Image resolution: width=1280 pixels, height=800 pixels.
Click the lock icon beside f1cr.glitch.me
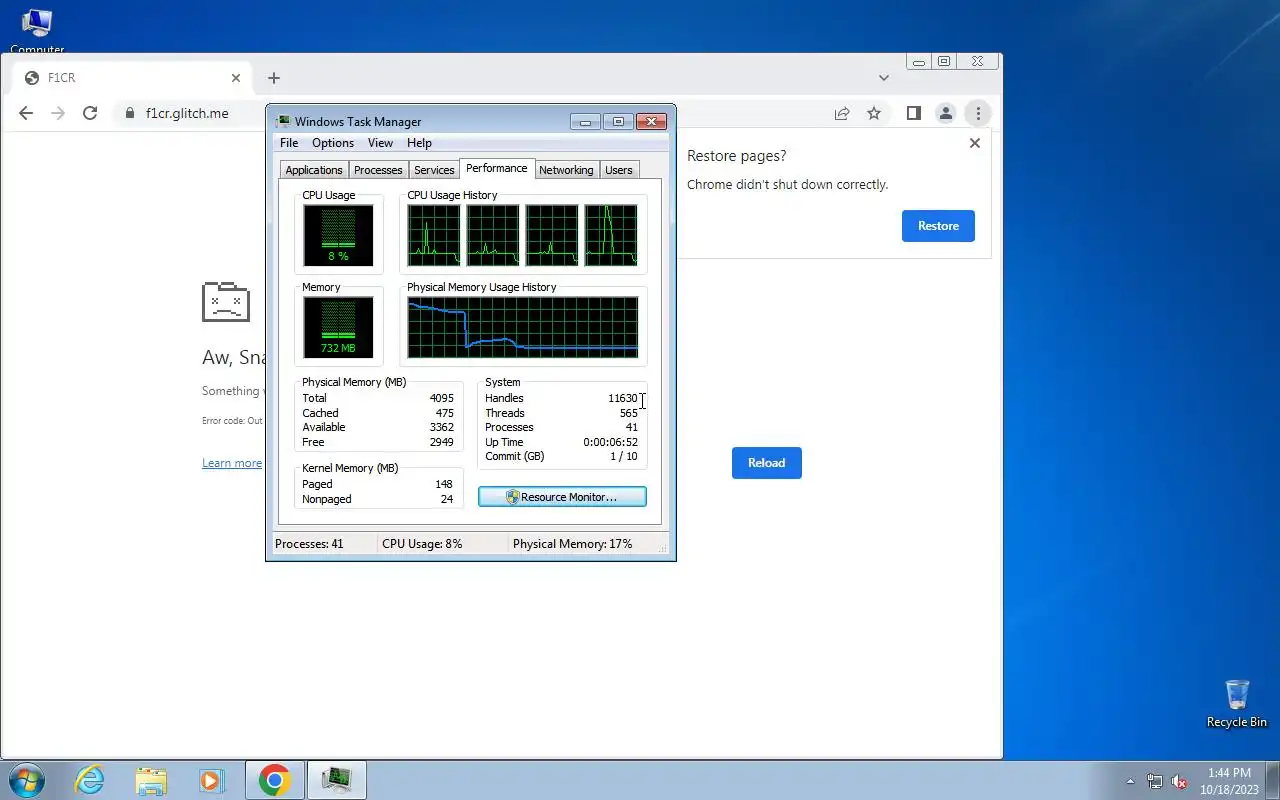[128, 113]
